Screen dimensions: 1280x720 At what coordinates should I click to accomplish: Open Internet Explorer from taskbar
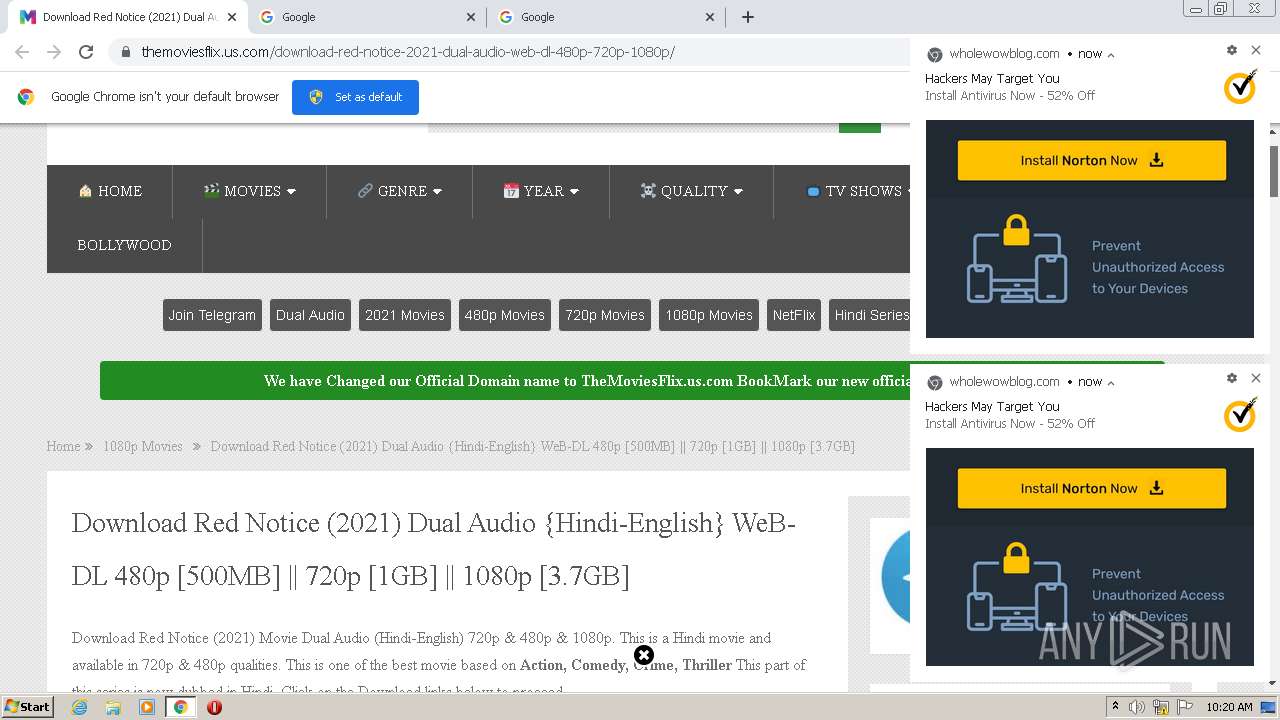[79, 707]
